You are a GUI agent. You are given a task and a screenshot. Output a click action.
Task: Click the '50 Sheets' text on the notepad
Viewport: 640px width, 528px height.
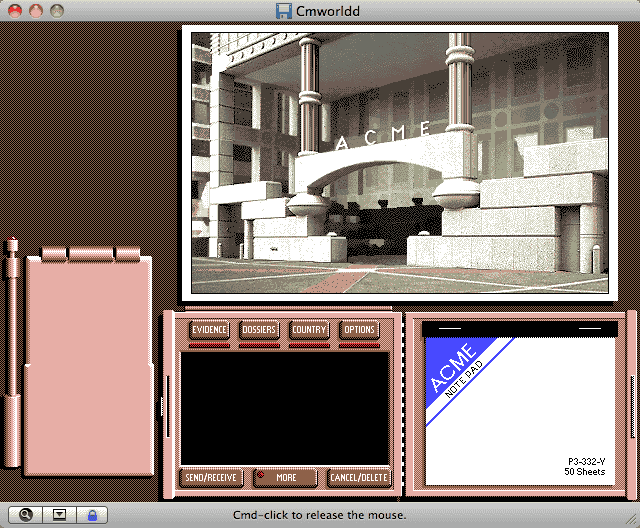584,472
